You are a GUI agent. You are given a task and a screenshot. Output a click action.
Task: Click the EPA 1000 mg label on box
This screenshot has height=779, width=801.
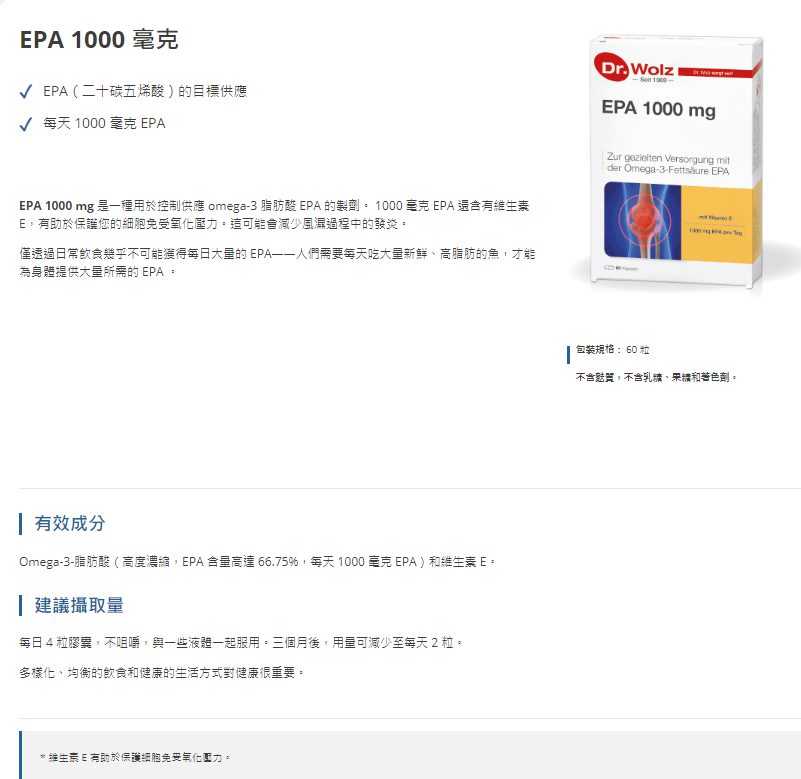[x=658, y=109]
